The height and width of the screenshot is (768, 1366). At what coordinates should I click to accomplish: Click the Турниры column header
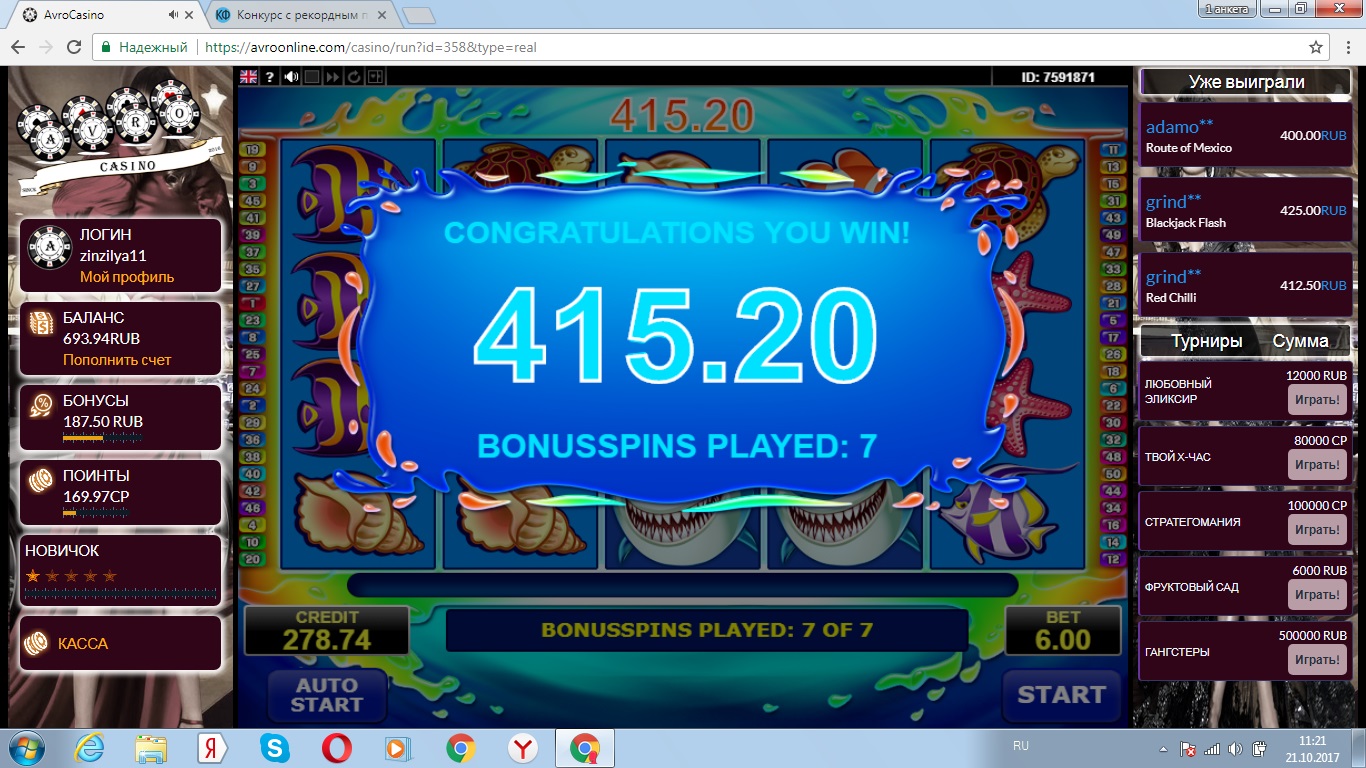point(1207,341)
